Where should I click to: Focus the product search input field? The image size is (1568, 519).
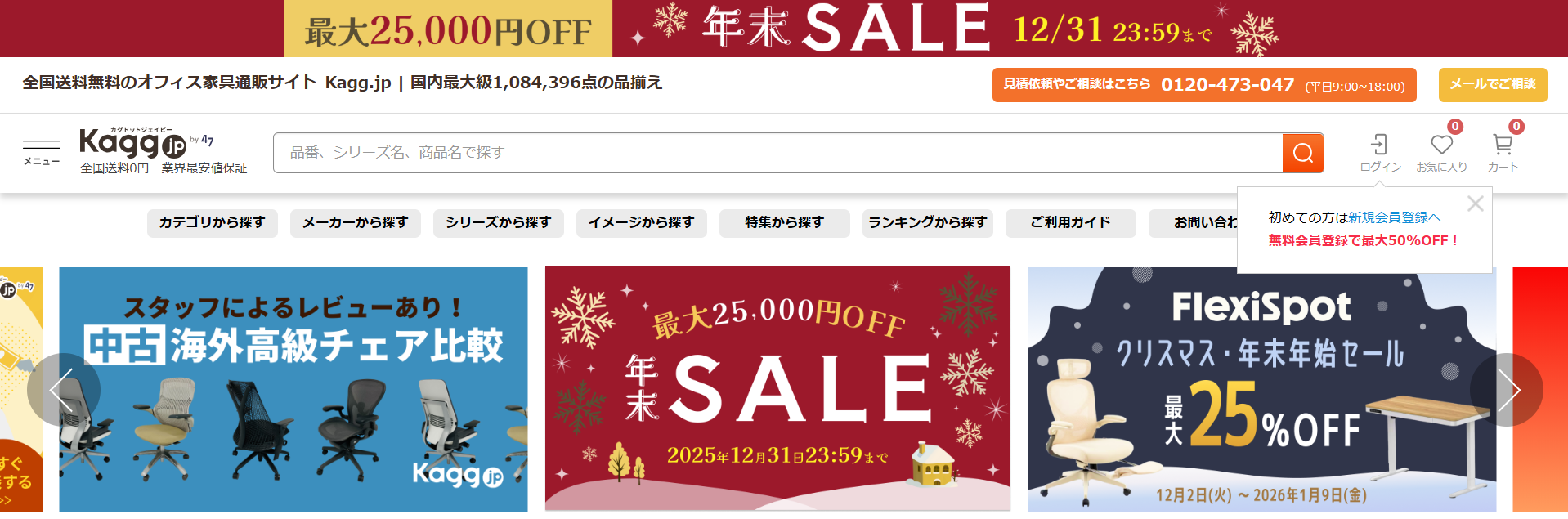pyautogui.click(x=777, y=153)
